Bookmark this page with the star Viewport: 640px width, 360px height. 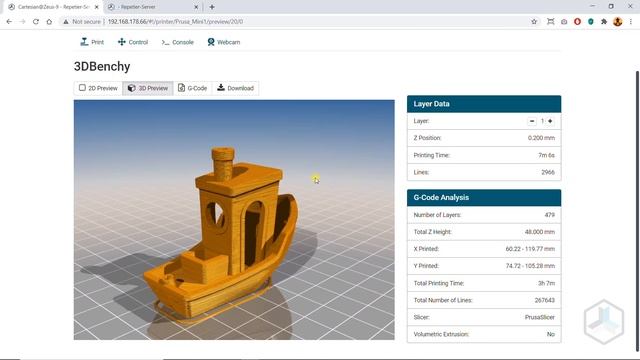coord(534,22)
